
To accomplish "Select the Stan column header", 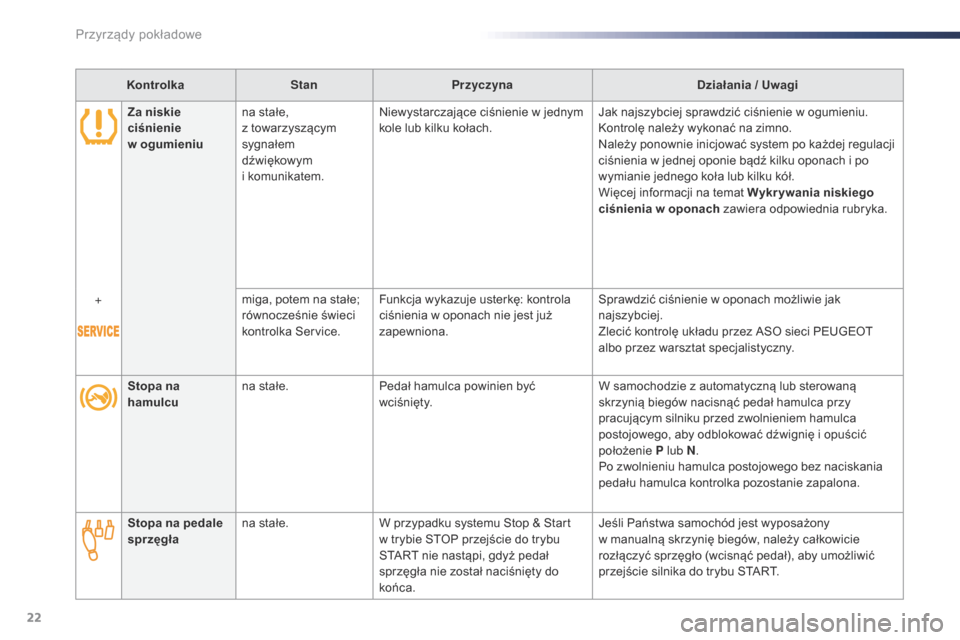I will [x=304, y=85].
